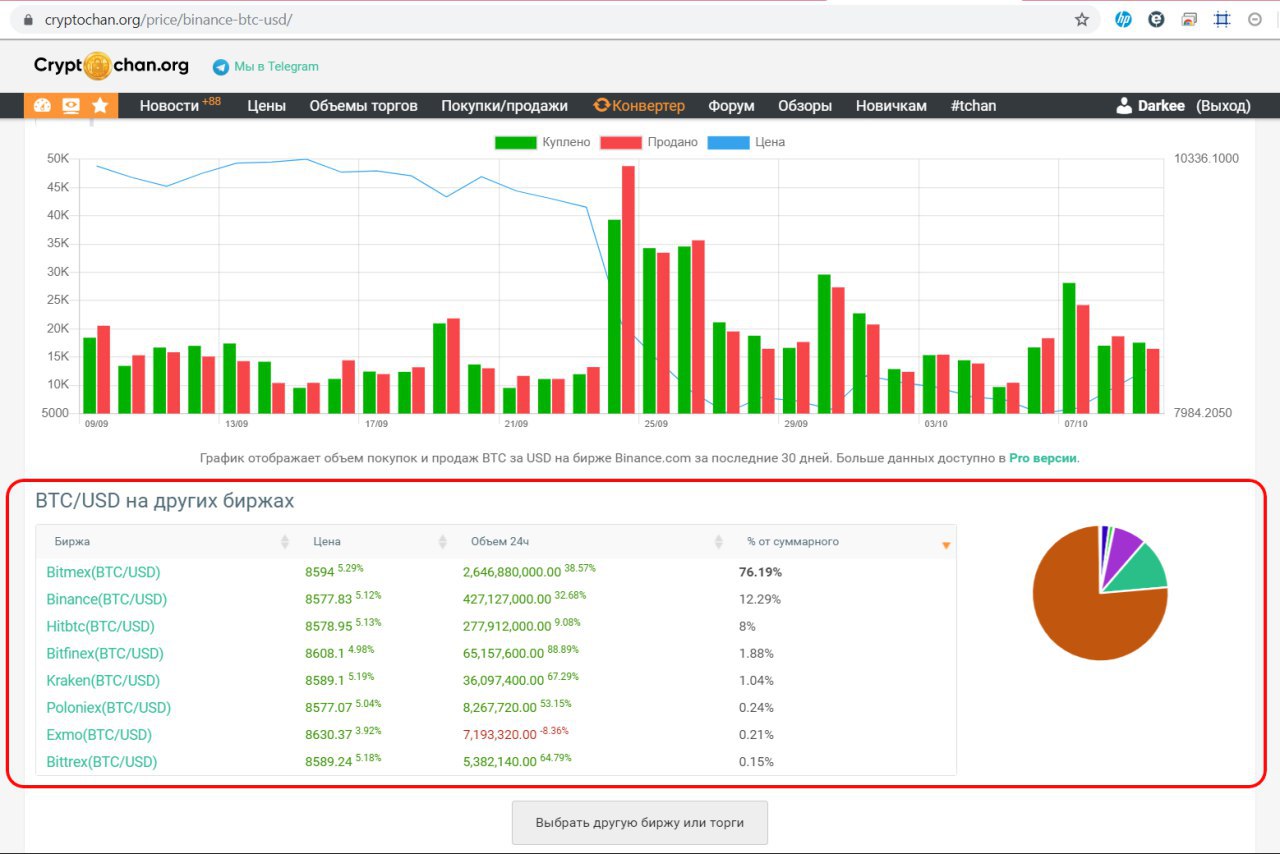The width and height of the screenshot is (1280, 854).
Task: Click the grey circle-minus extension icon
Action: point(1255,19)
